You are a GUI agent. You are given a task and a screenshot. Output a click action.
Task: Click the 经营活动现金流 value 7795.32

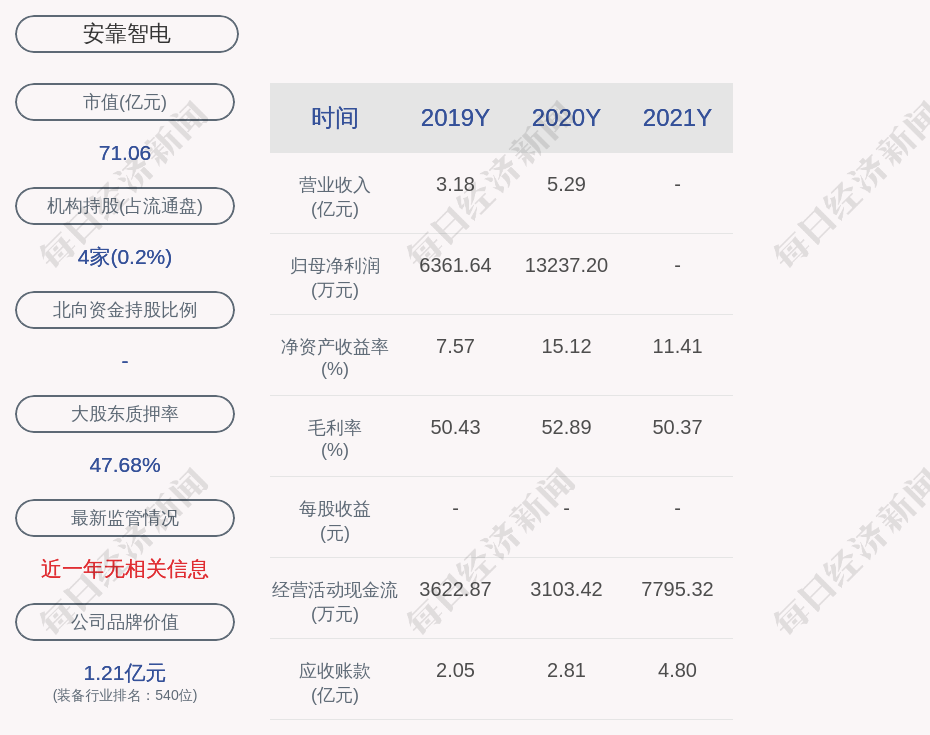pos(677,589)
